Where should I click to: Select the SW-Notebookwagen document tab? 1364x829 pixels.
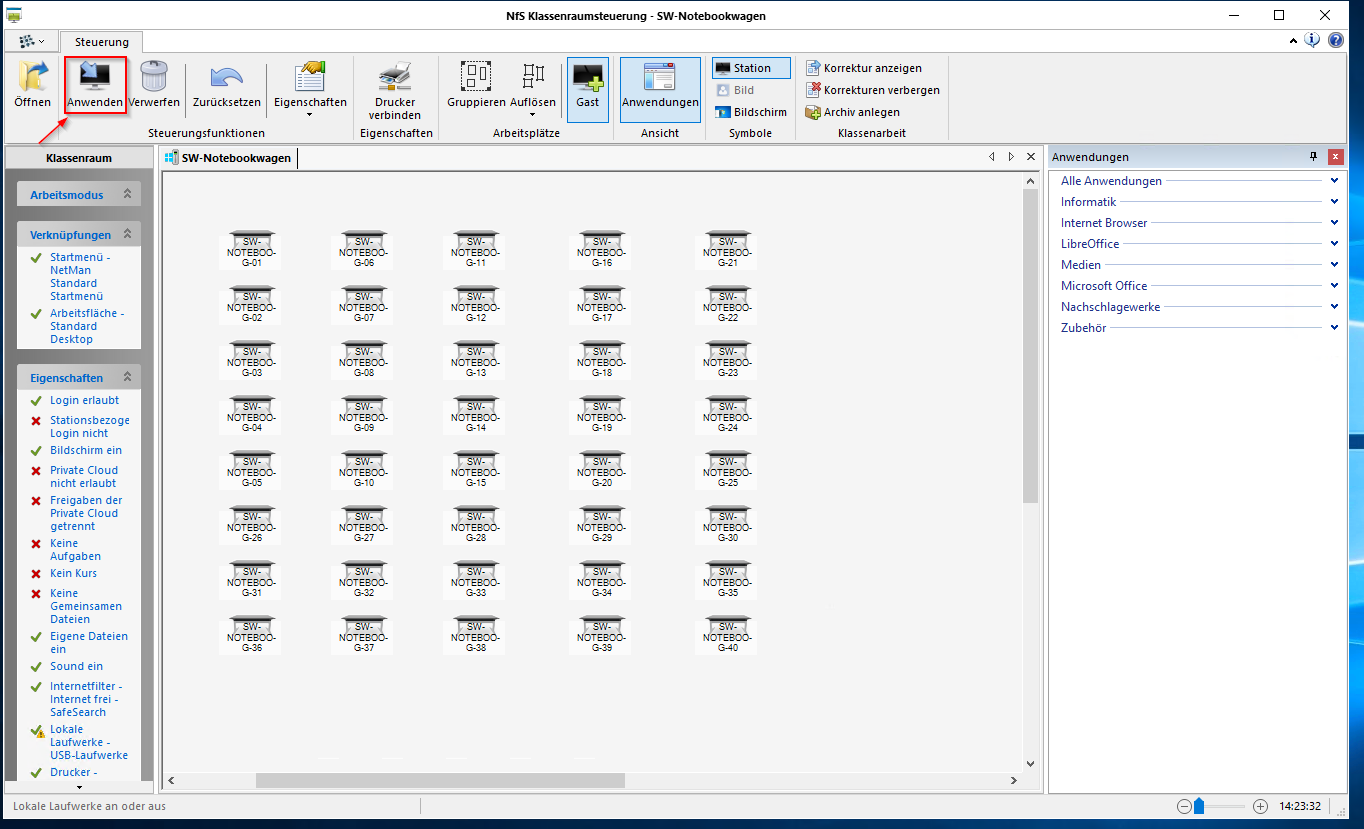pos(230,158)
